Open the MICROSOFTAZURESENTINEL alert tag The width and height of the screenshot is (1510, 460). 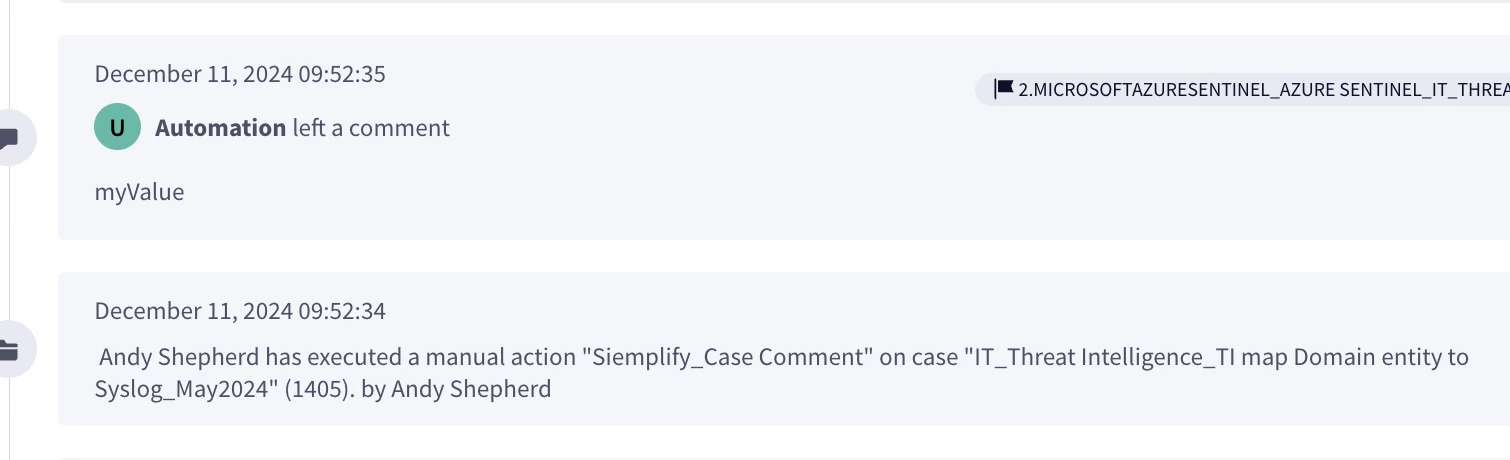tap(1242, 88)
